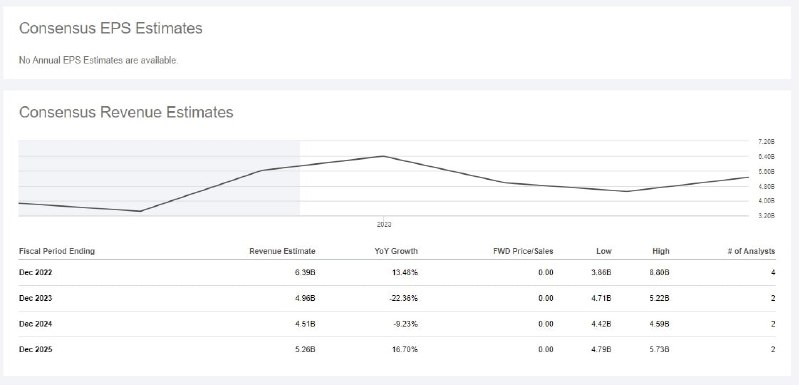Select the Dec 2022 fiscal period row

click(397, 273)
